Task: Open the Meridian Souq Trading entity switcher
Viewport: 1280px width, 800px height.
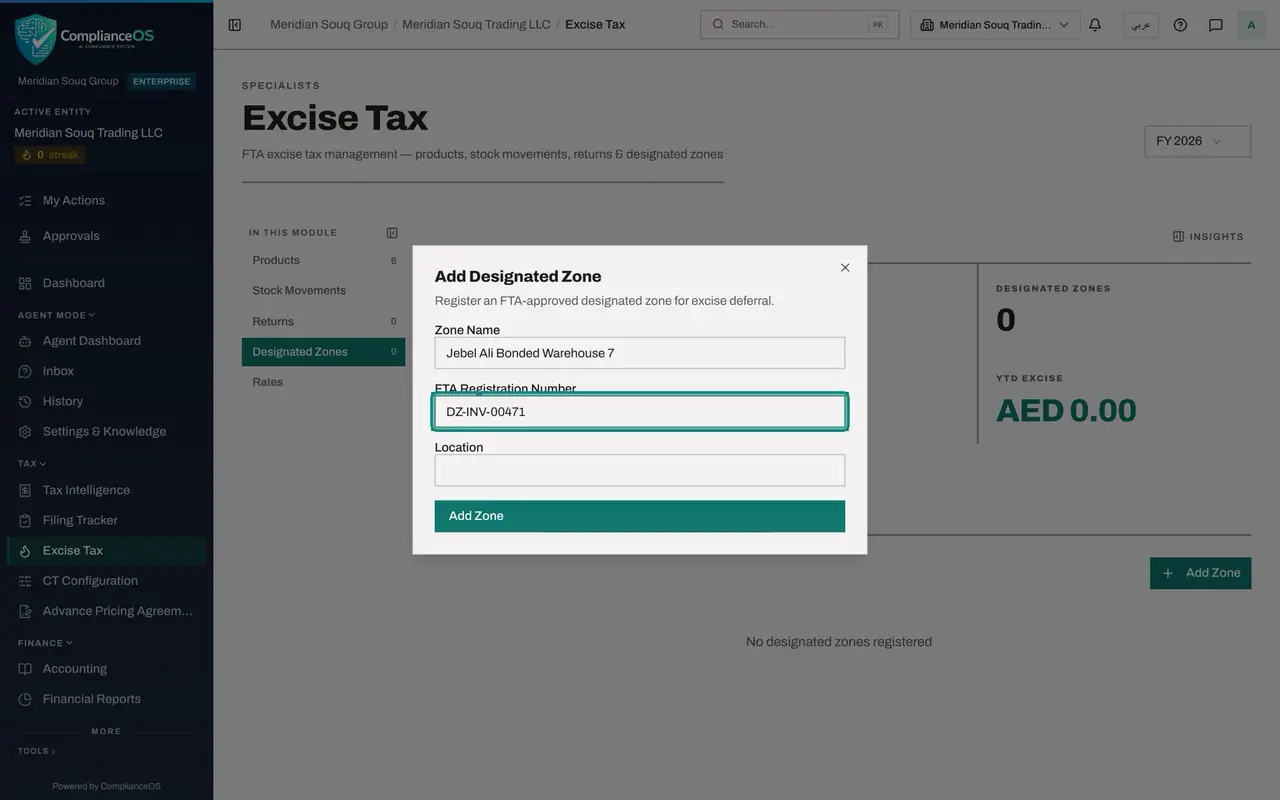Action: (x=995, y=25)
